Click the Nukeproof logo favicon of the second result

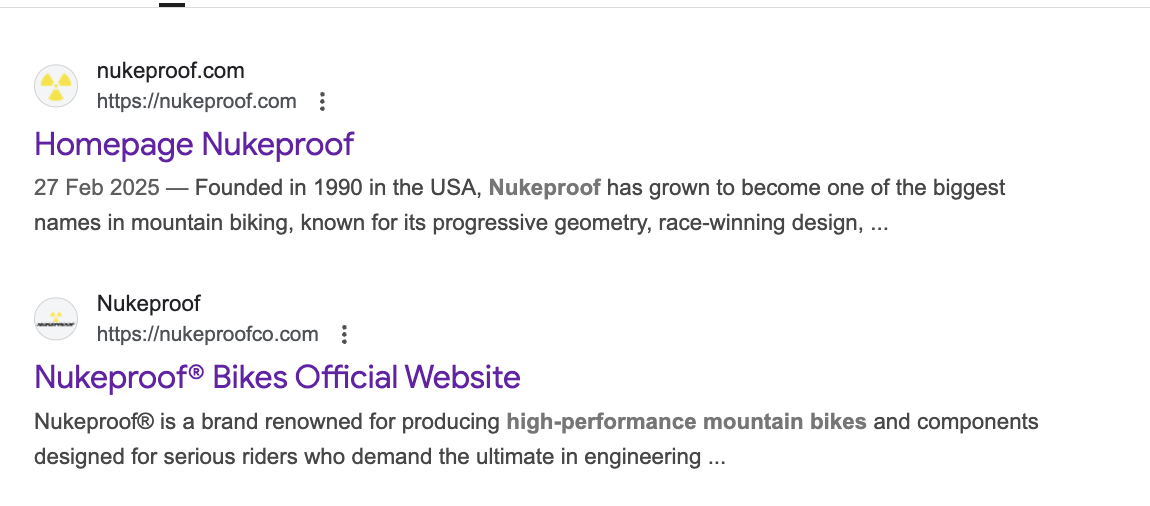tap(56, 319)
